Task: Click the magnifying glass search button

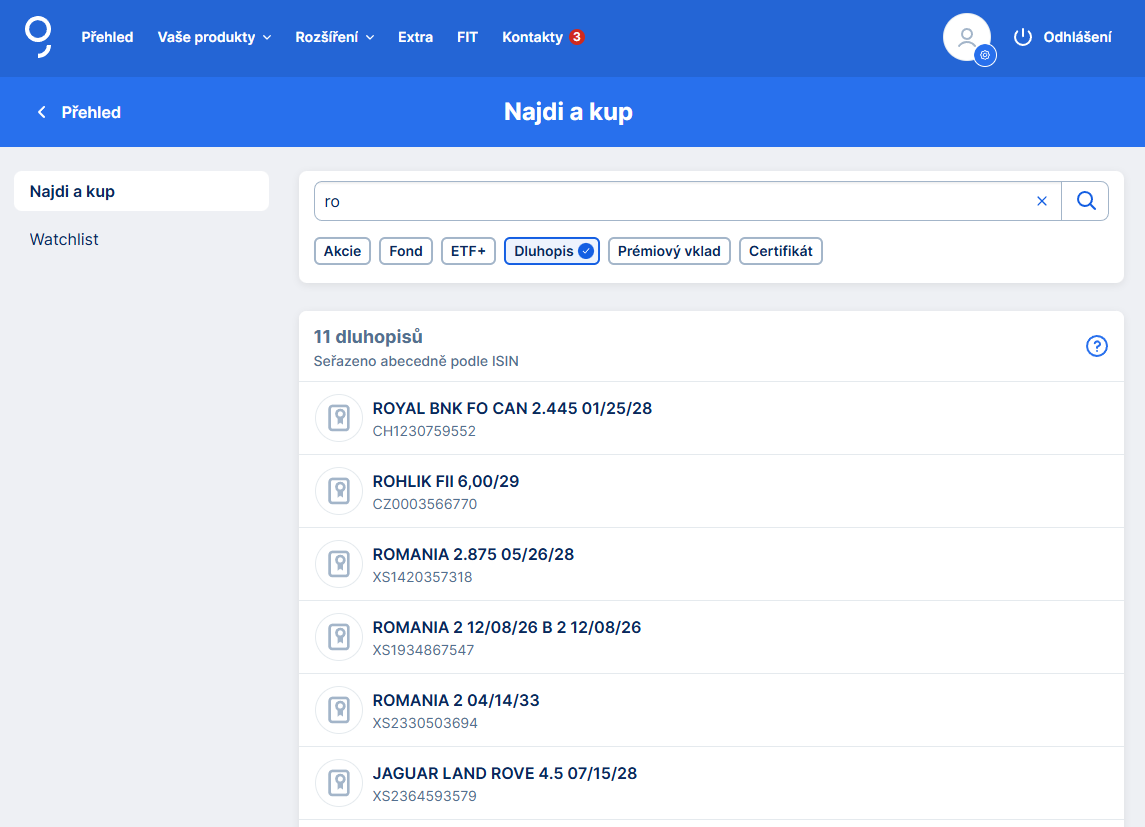Action: point(1085,201)
